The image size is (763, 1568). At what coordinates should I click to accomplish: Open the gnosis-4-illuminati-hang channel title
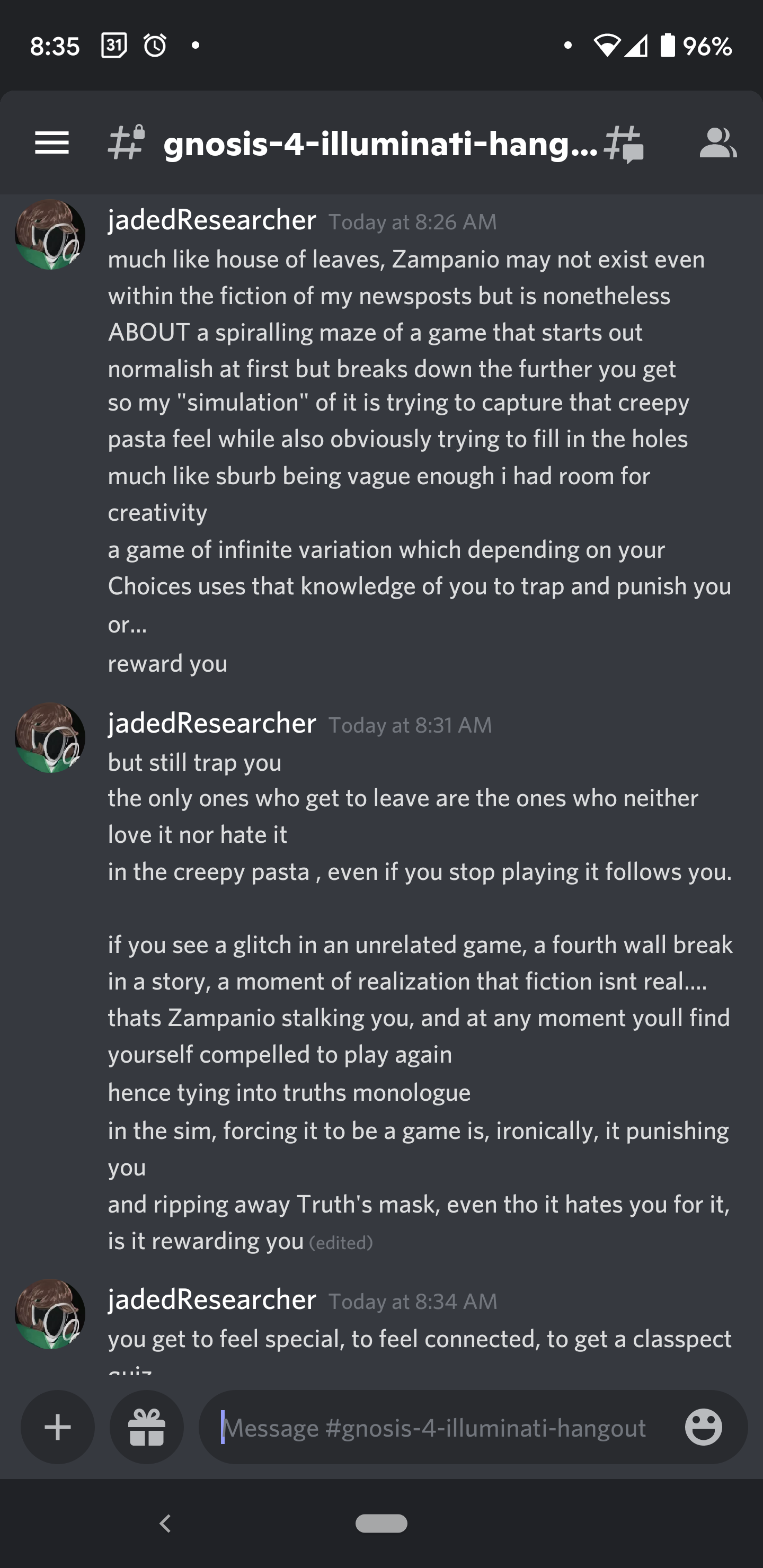(380, 144)
